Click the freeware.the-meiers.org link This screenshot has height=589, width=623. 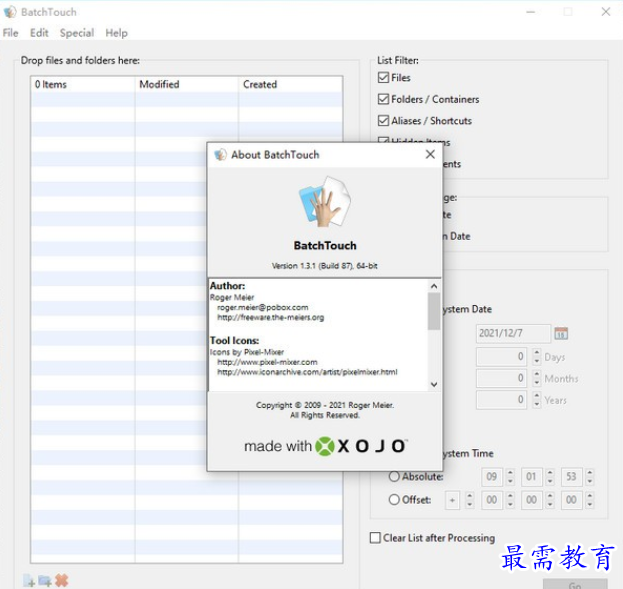click(x=271, y=317)
